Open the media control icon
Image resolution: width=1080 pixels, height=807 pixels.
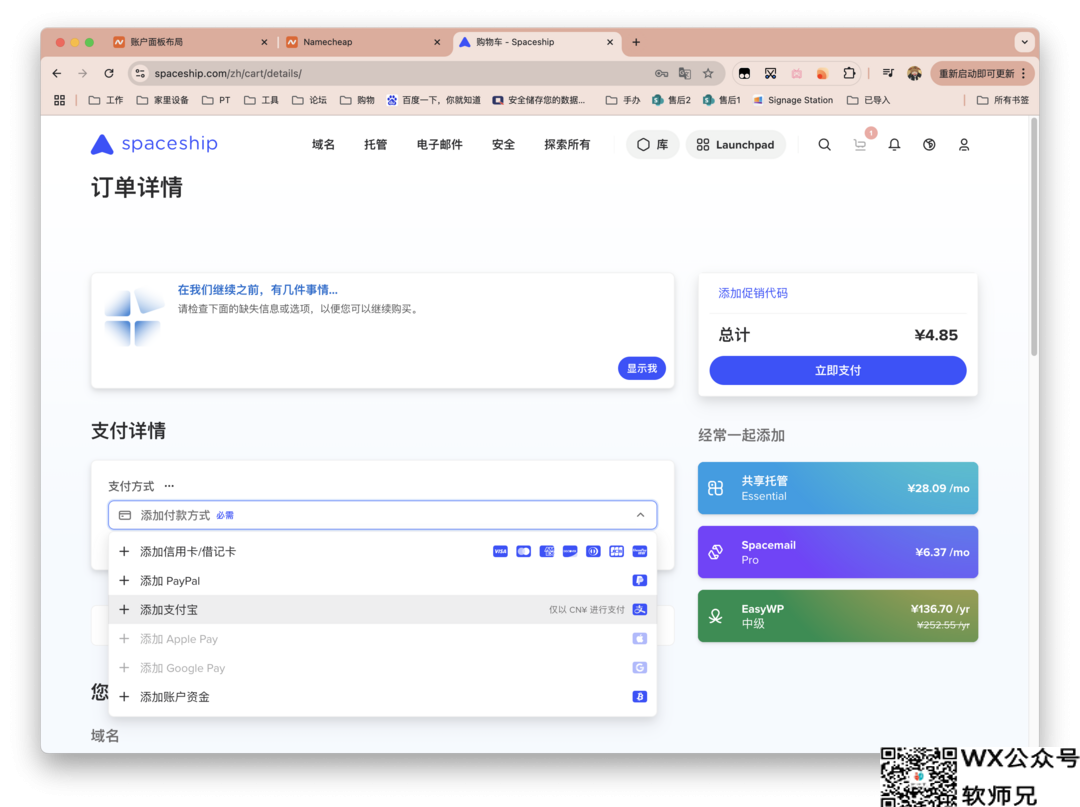(x=888, y=73)
